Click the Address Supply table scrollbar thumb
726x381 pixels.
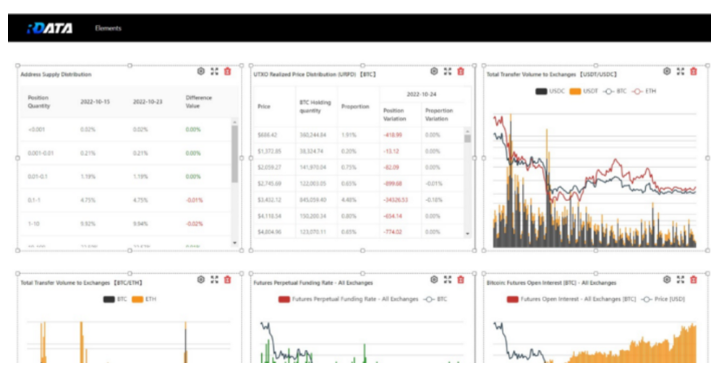(x=235, y=154)
